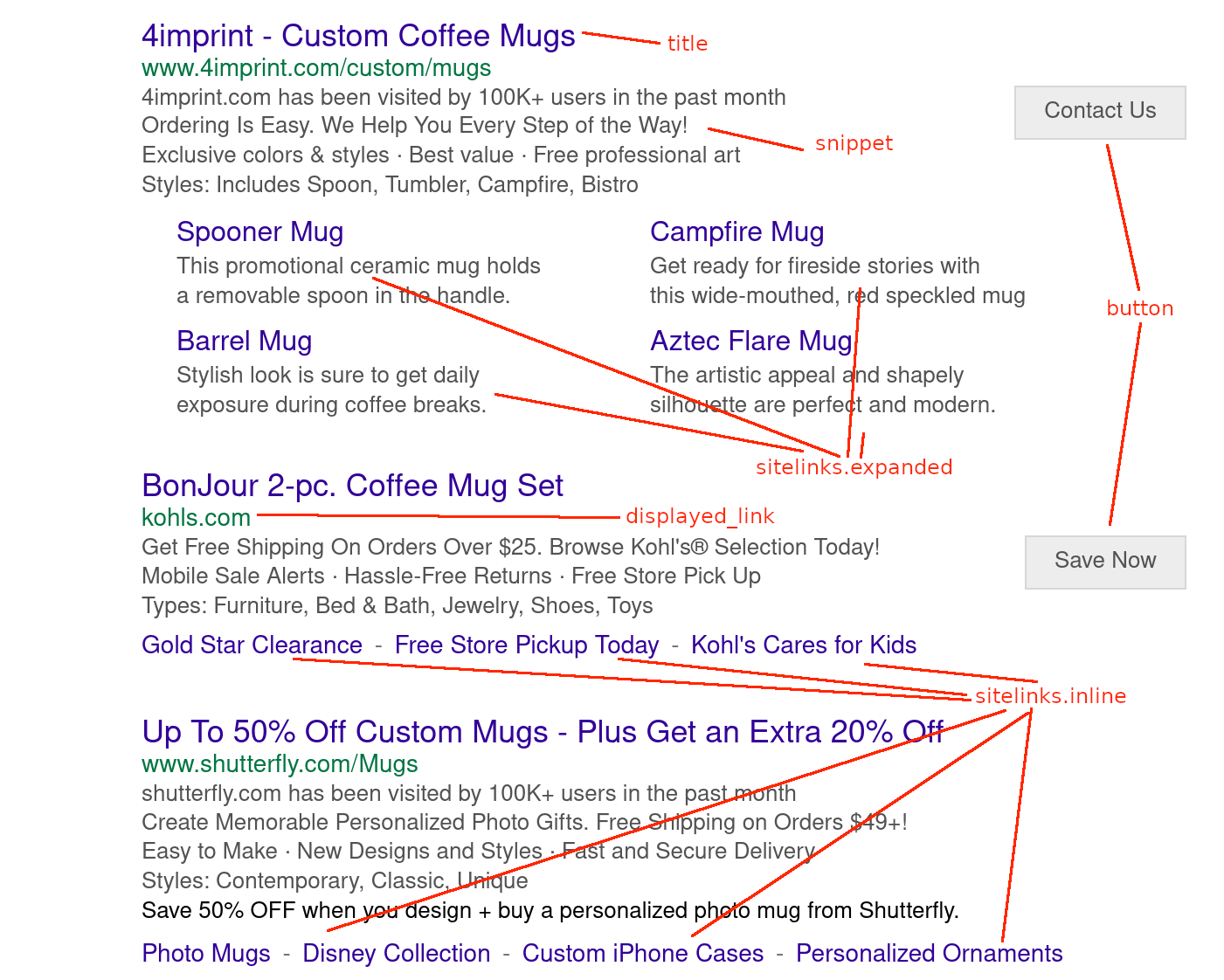Click the text 'This promotional ceramic mug holds'

[x=358, y=266]
